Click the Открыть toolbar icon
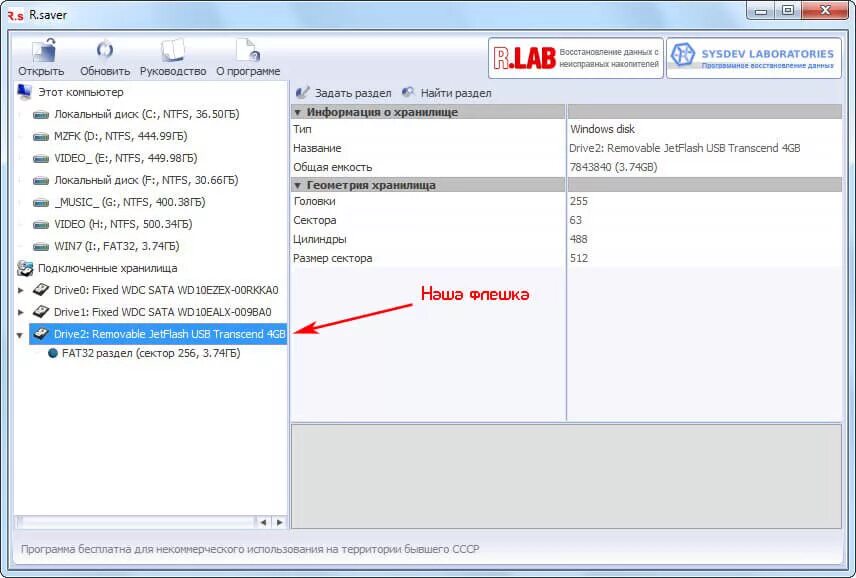Screen dimensions: 856x578 click(44, 50)
